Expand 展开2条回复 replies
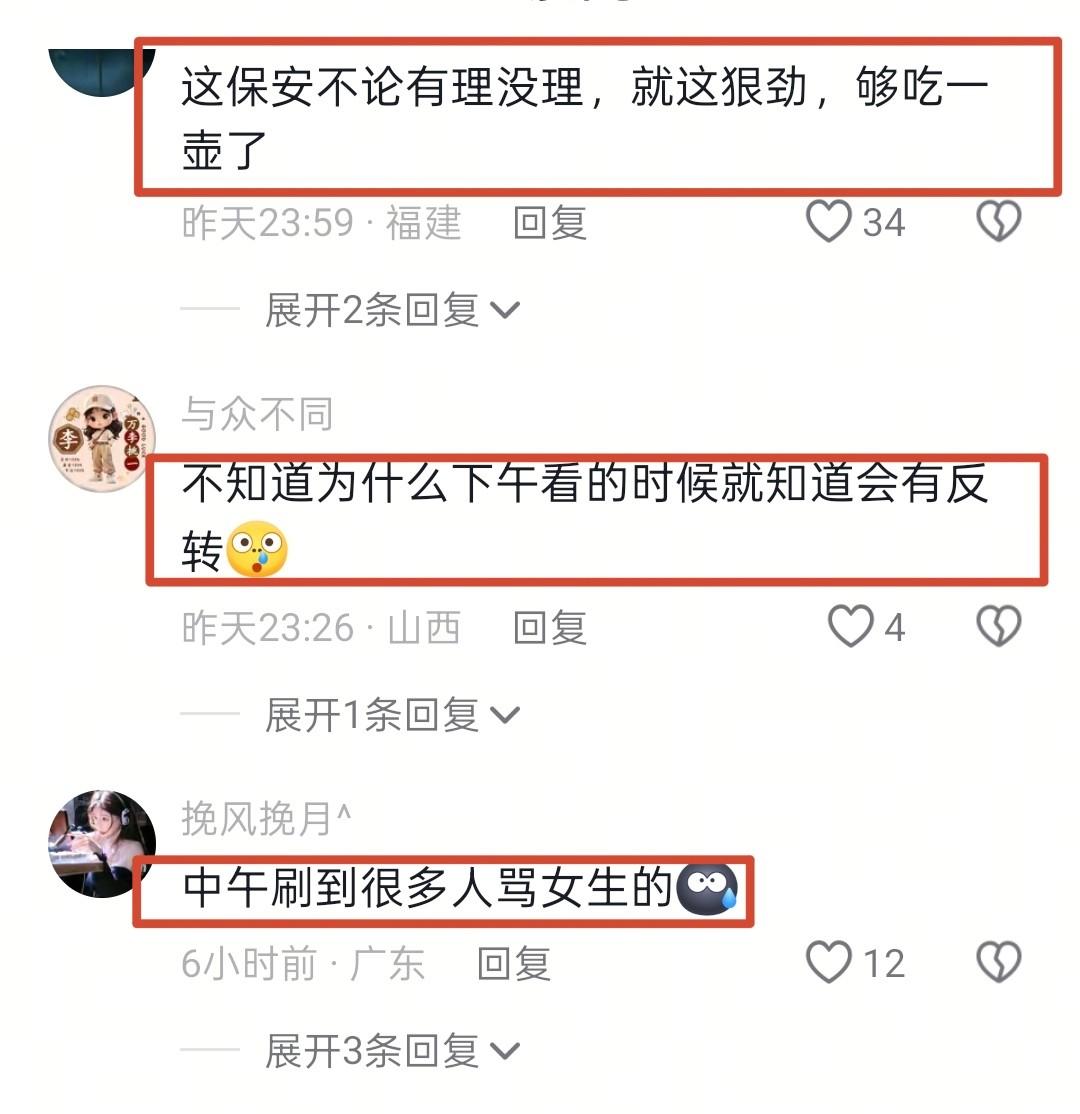 point(392,310)
